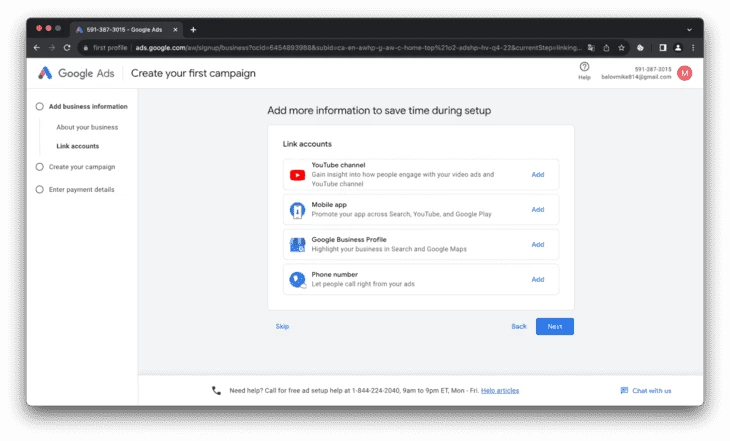
Task: Click the phone icon in footer
Action: pyautogui.click(x=216, y=390)
